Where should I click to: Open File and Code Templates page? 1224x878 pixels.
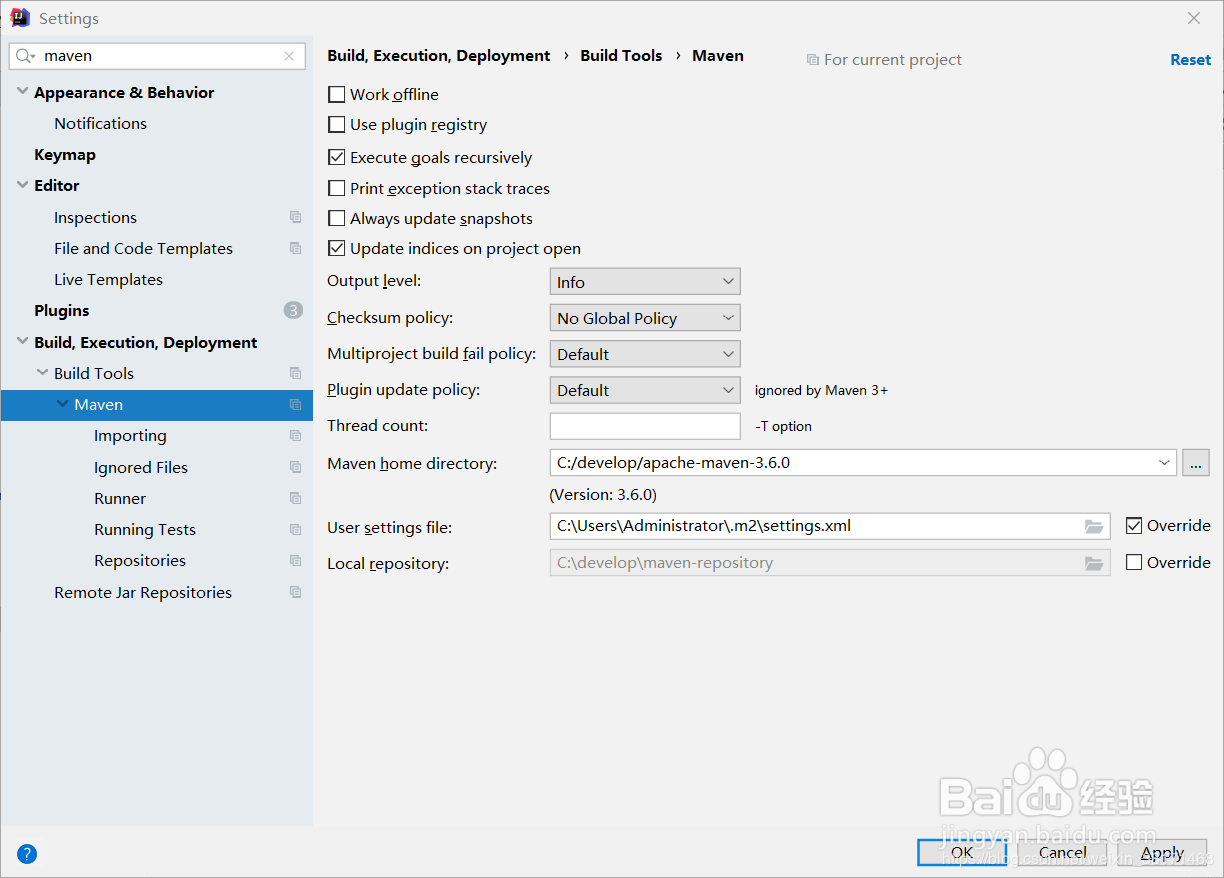coord(143,248)
